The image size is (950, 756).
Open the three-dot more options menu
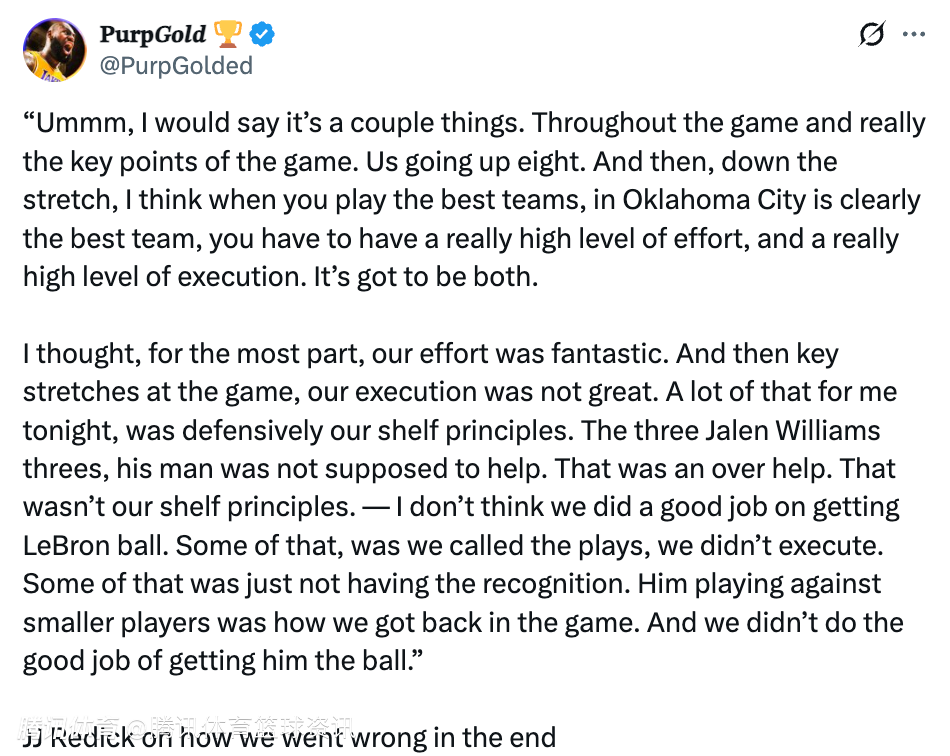point(914,34)
